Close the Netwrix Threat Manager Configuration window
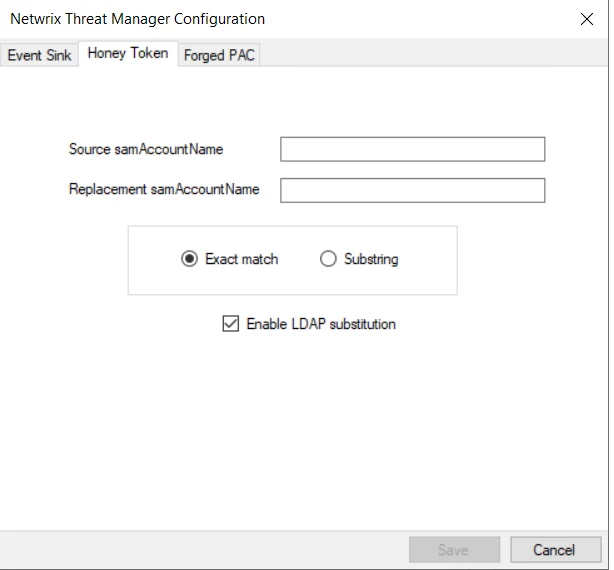614x570 pixels. [587, 19]
